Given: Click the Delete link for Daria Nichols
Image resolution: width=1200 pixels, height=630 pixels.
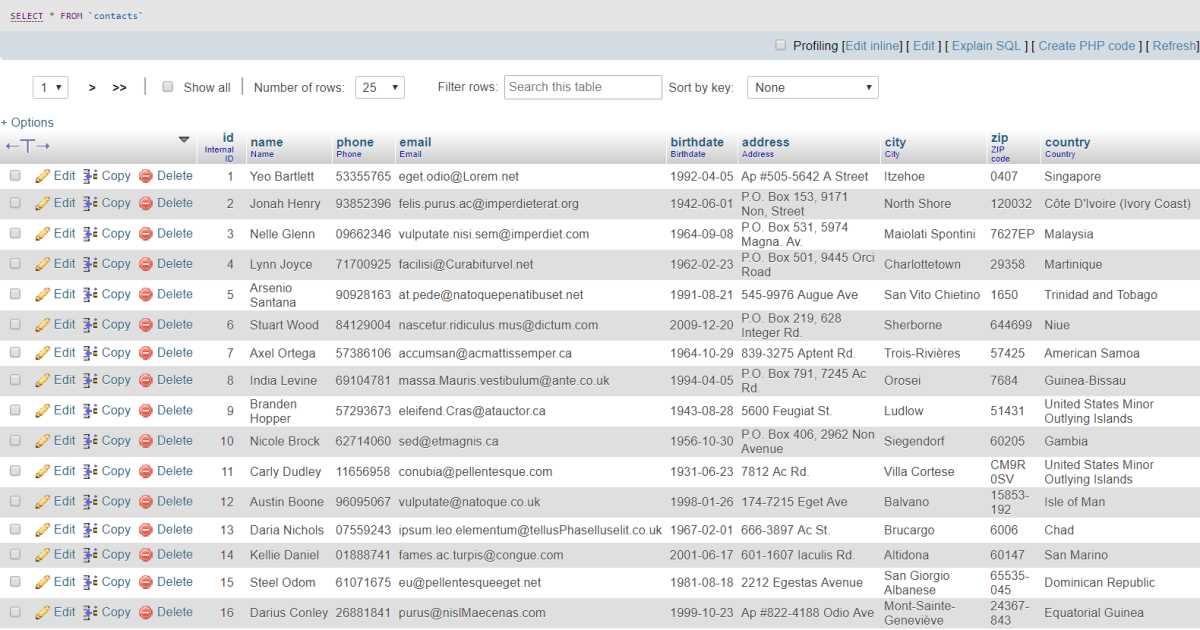Looking at the screenshot, I should click(x=175, y=530).
